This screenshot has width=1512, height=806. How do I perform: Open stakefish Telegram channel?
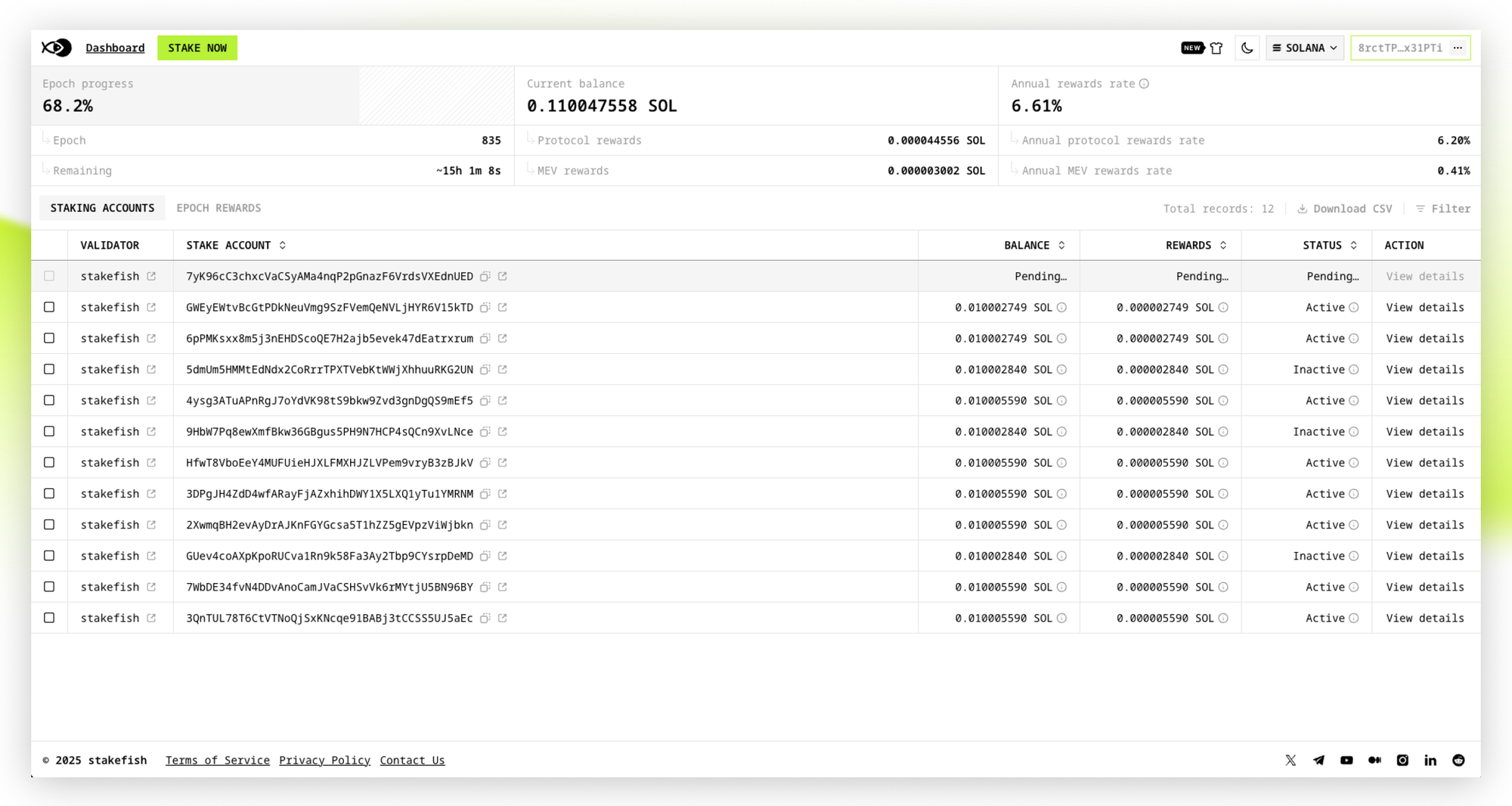pyautogui.click(x=1318, y=760)
